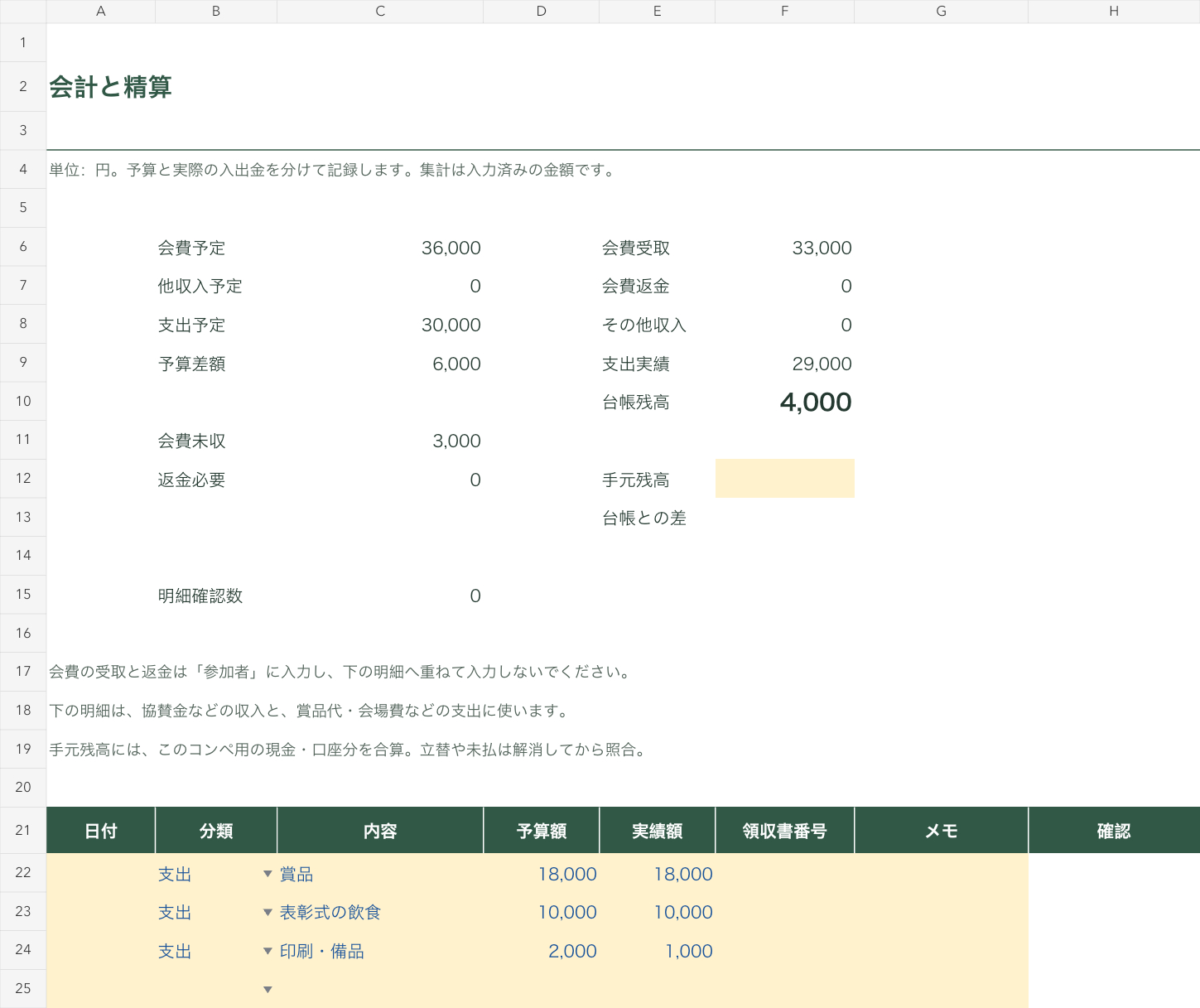Select the 賞品 budget value 18,000
Screen dimensions: 1200x1008
pyautogui.click(x=567, y=874)
